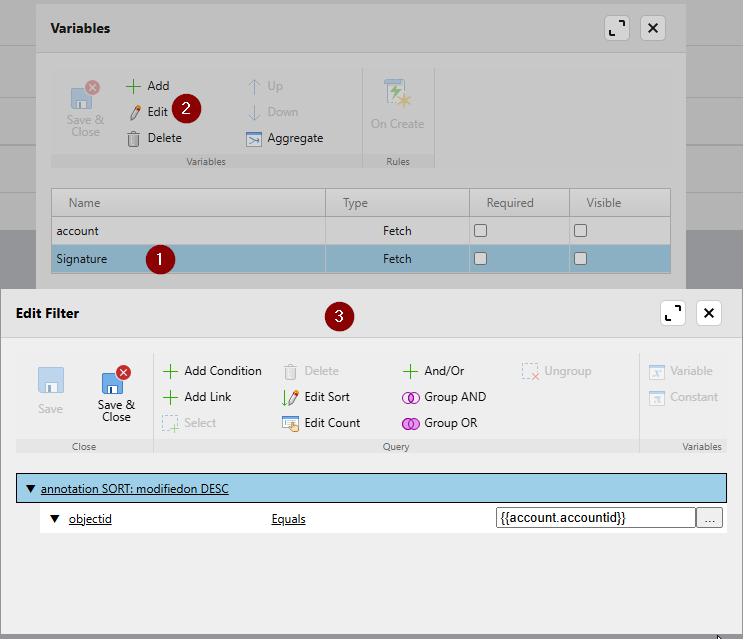Image resolution: width=743 pixels, height=639 pixels.
Task: Toggle Required checkbox for Signature row
Action: point(480,259)
